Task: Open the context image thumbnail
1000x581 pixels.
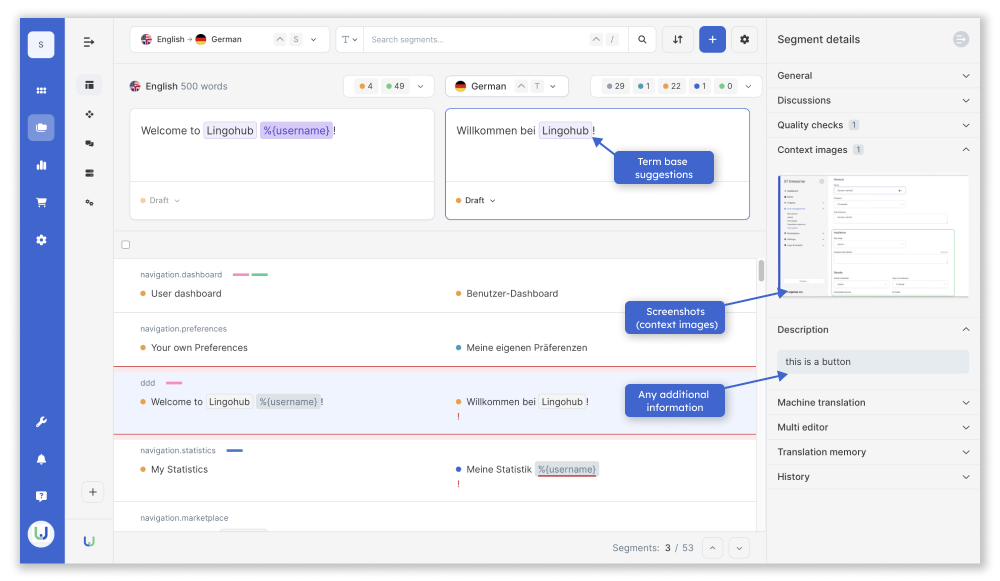Action: click(x=873, y=236)
